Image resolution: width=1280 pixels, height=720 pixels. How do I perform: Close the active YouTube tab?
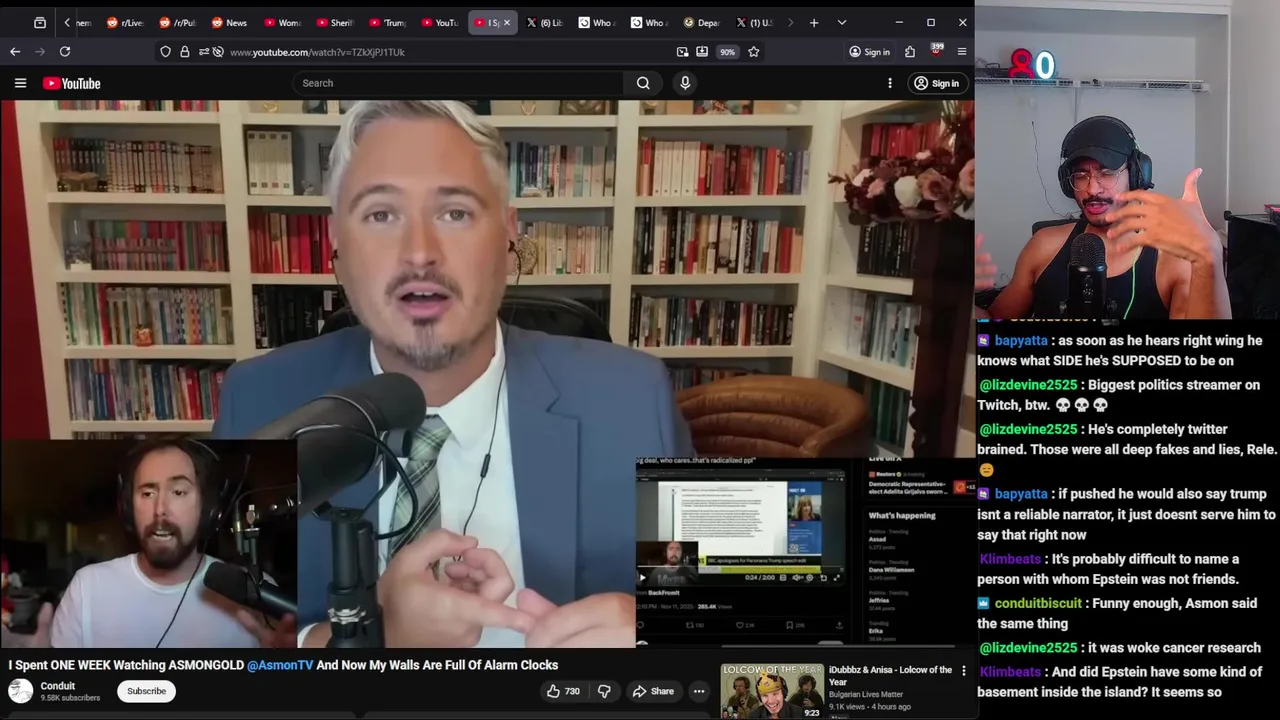tap(506, 22)
